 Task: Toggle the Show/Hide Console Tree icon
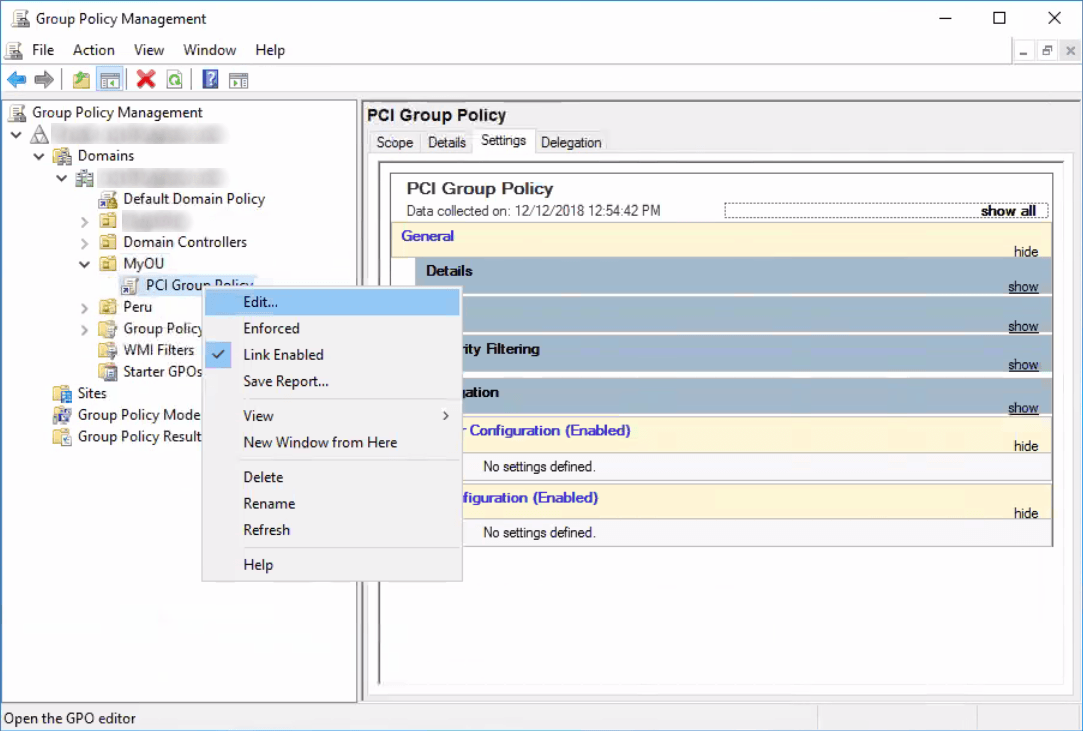pos(110,80)
